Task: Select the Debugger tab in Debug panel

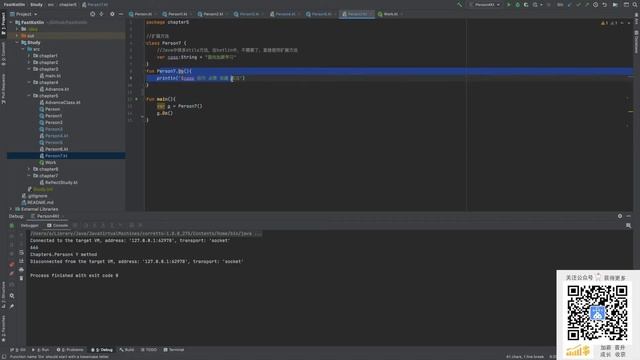Action: point(29,225)
